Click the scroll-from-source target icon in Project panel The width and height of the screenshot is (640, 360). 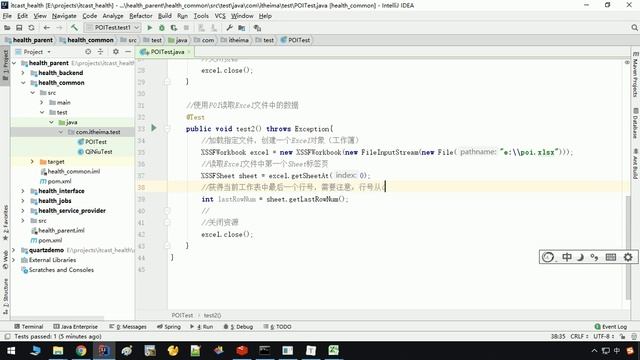click(88, 52)
